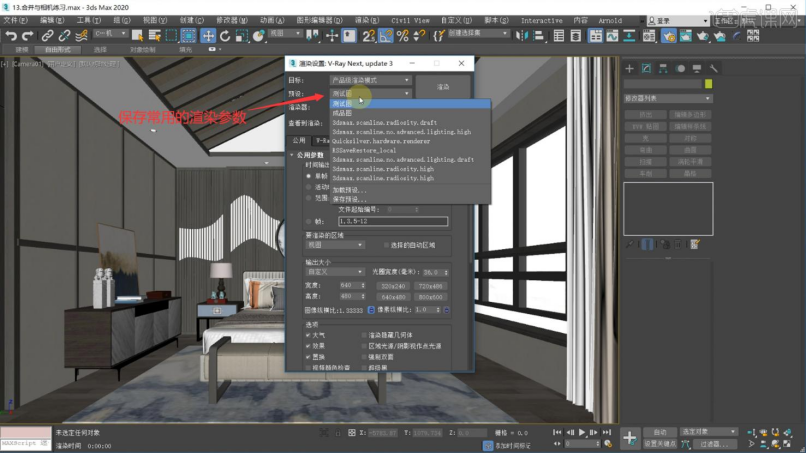Open the Target mode dropdown
This screenshot has height=454, width=806.
click(x=370, y=80)
